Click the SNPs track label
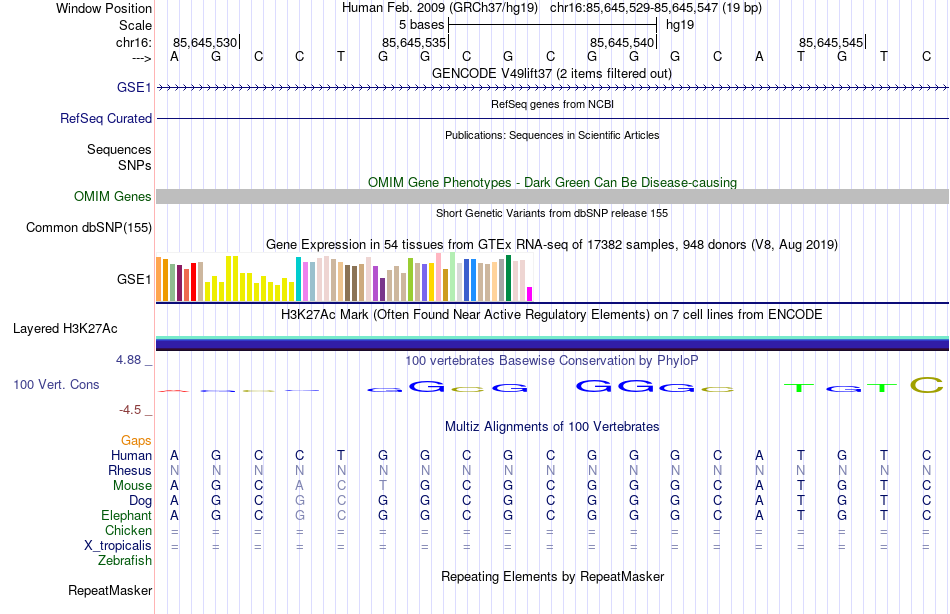 (x=135, y=165)
